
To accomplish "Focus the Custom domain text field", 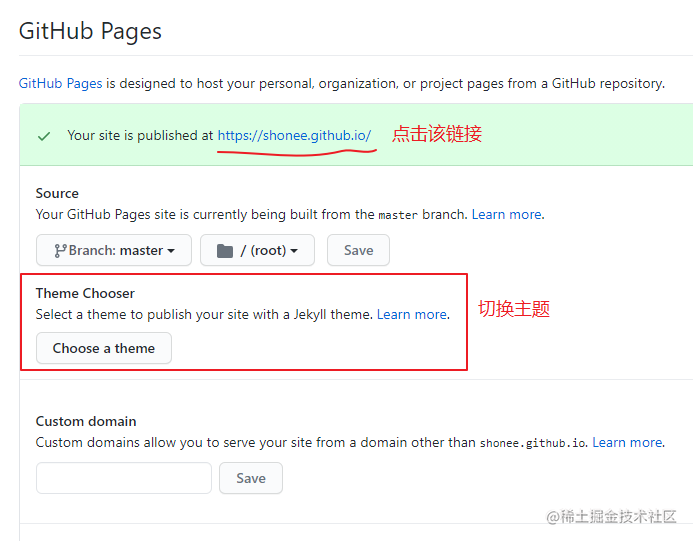I will [x=124, y=478].
